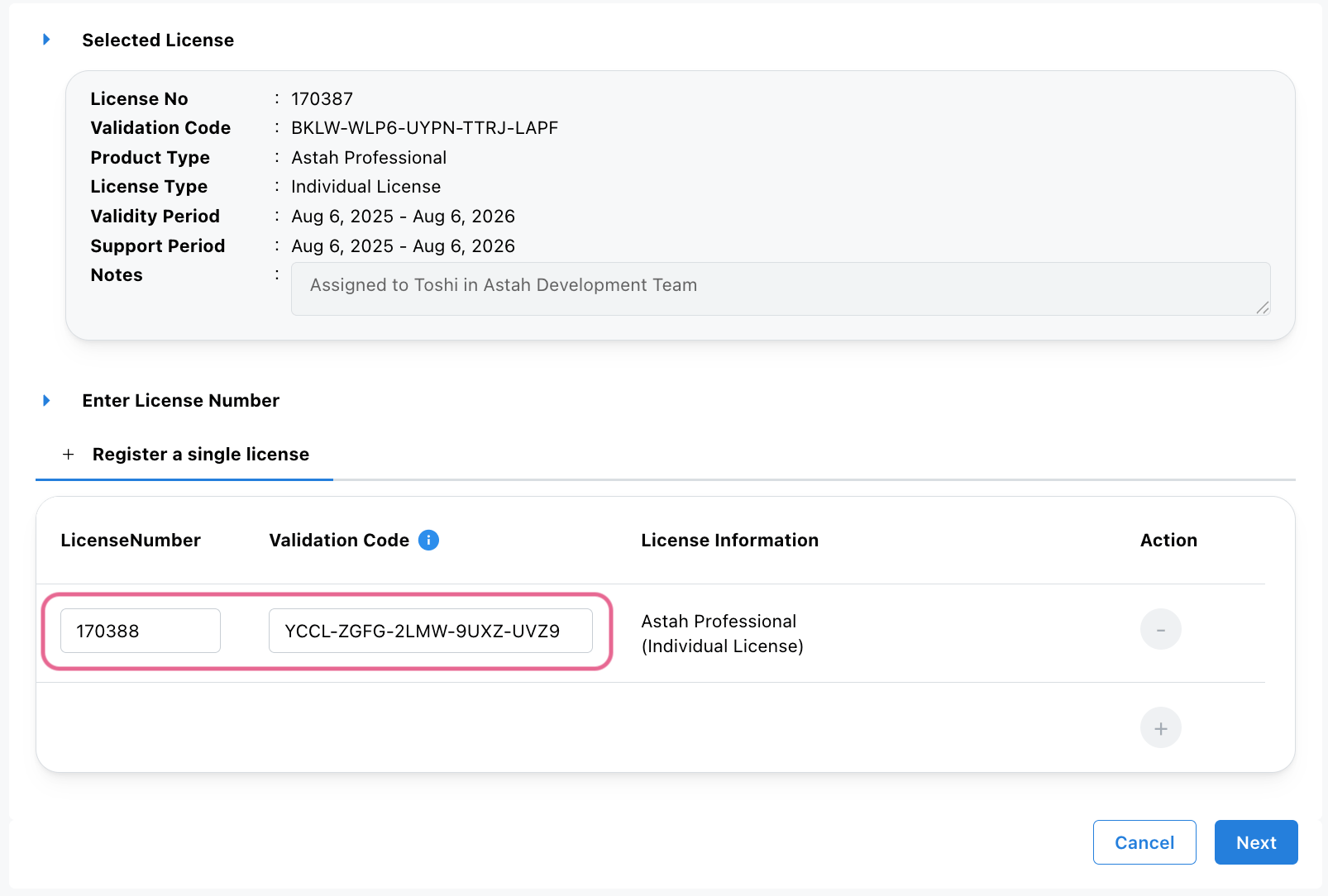Image resolution: width=1328 pixels, height=896 pixels.
Task: Click Product Type value Astah Professional
Action: 369,158
